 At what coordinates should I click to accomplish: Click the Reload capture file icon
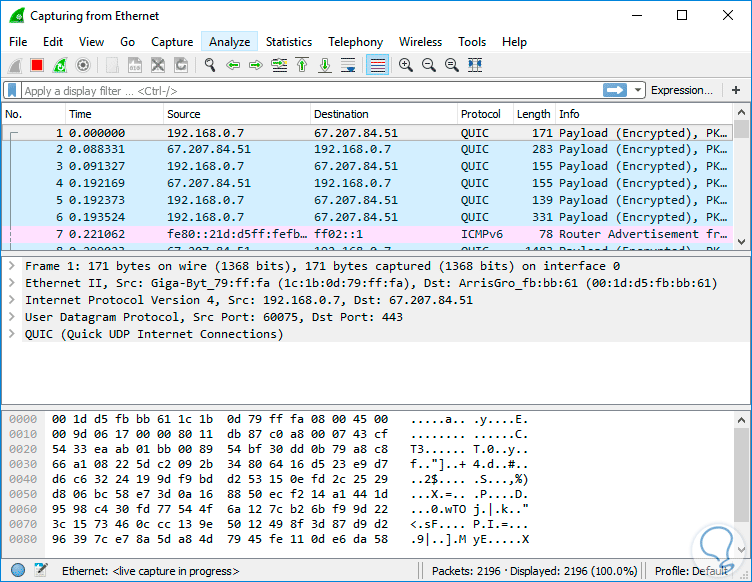click(181, 65)
